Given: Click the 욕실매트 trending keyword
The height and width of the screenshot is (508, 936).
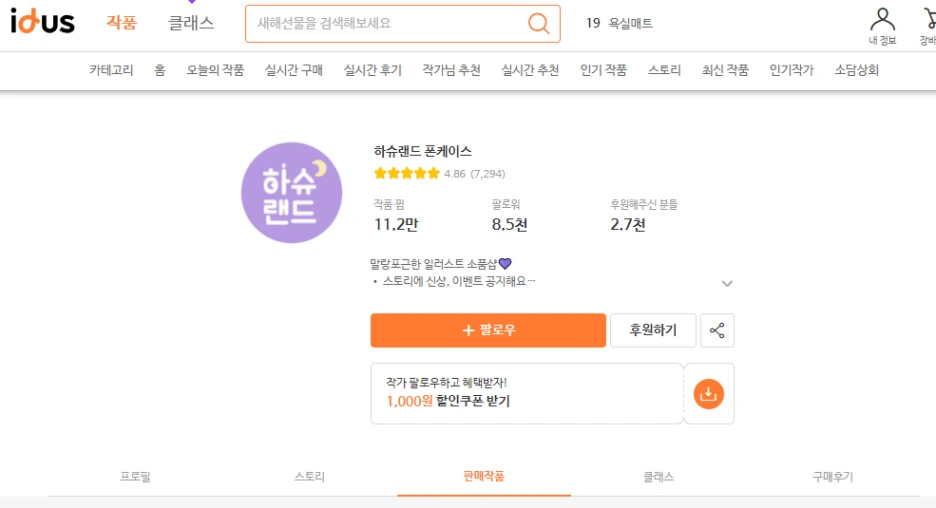Looking at the screenshot, I should coord(630,23).
